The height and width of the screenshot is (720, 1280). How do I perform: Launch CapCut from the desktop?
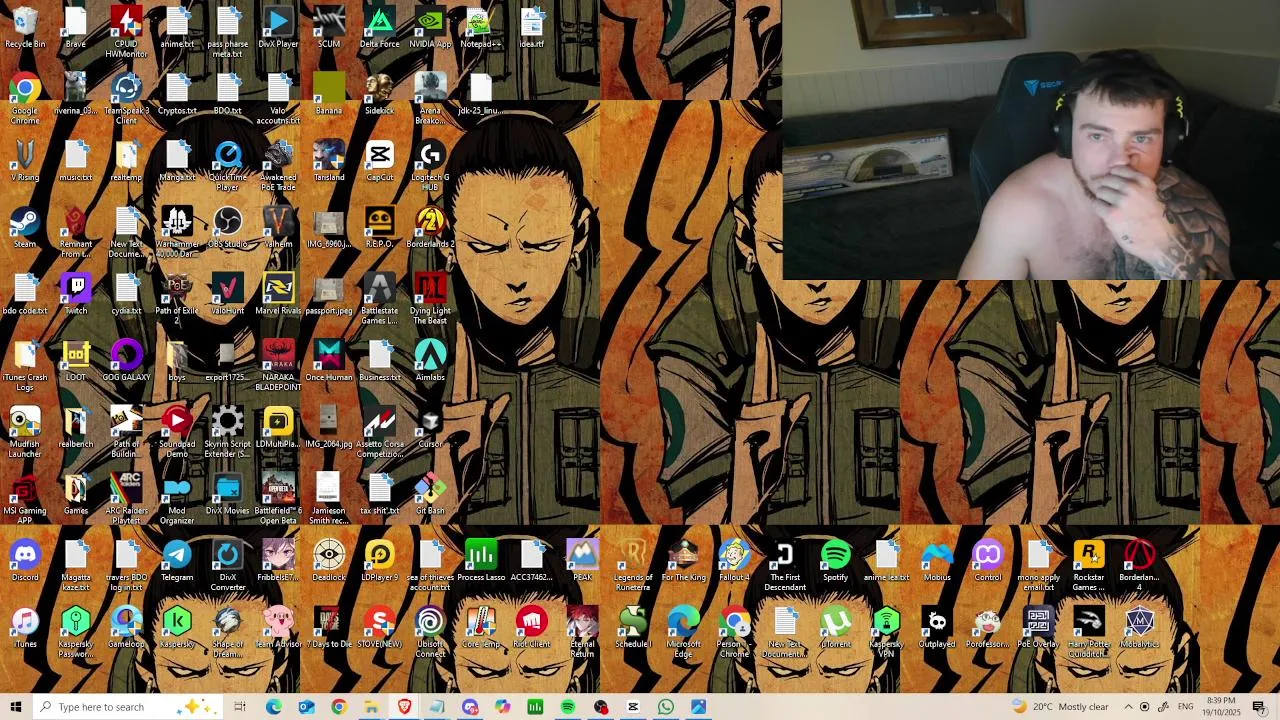tap(380, 162)
